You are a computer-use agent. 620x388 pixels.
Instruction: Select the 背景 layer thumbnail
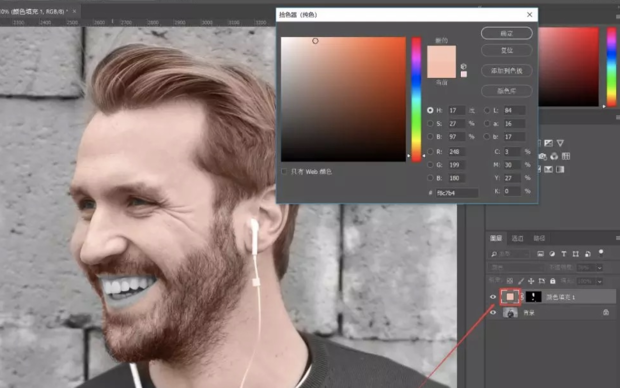coord(510,312)
